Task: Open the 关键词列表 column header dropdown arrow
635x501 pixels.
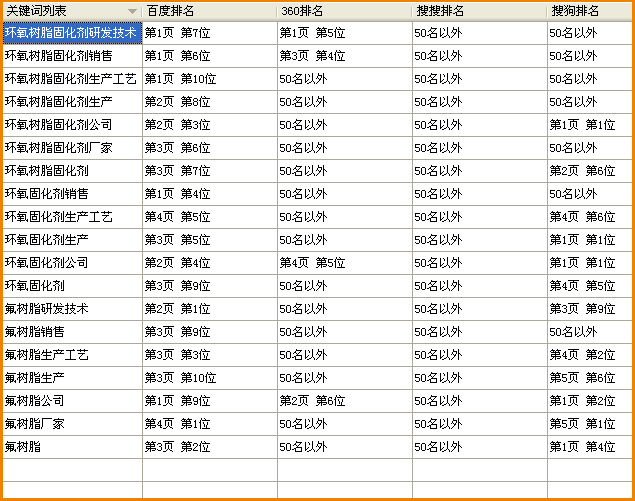Action: (132, 11)
